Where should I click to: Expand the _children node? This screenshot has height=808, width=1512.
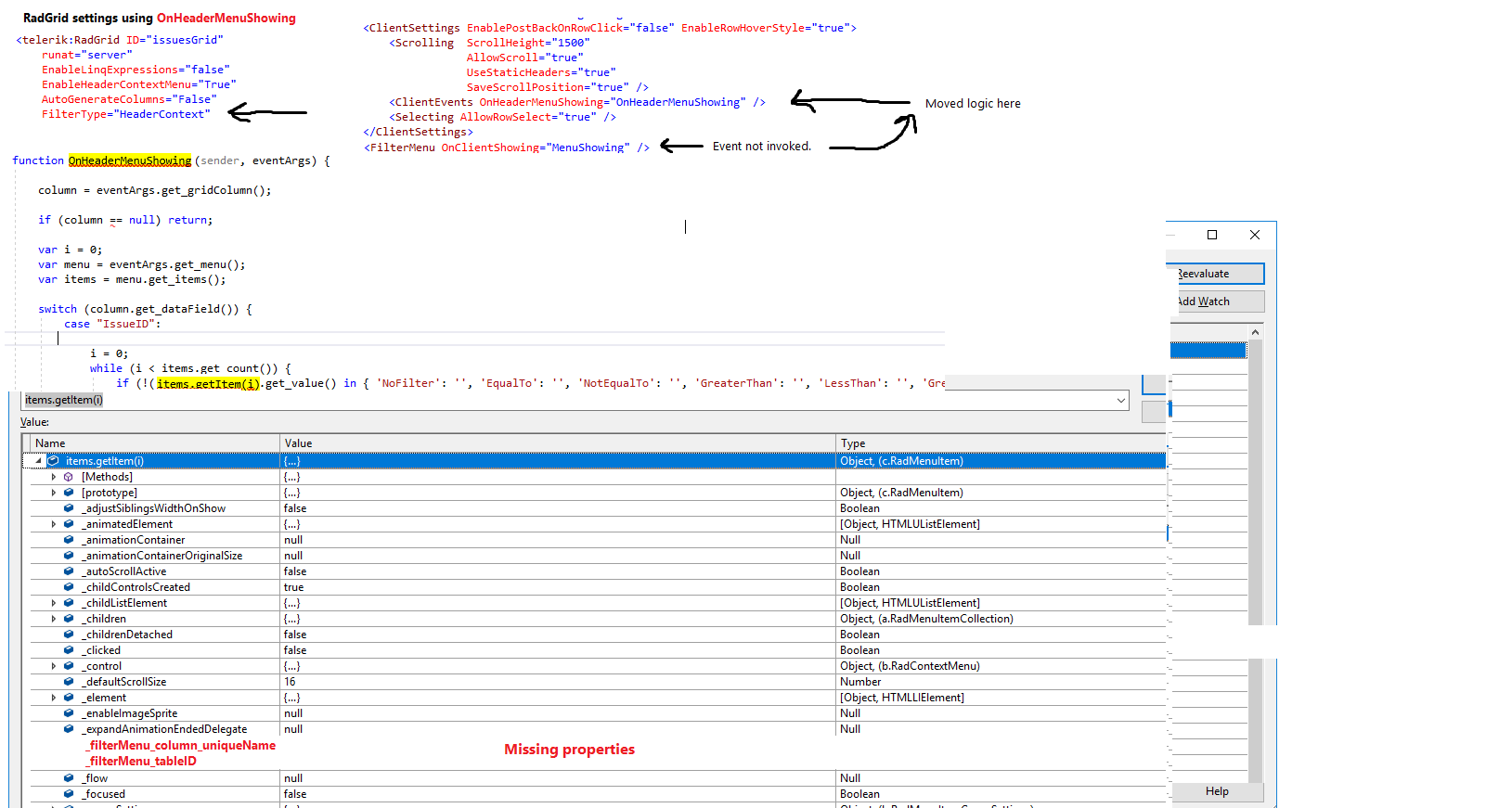[x=54, y=619]
